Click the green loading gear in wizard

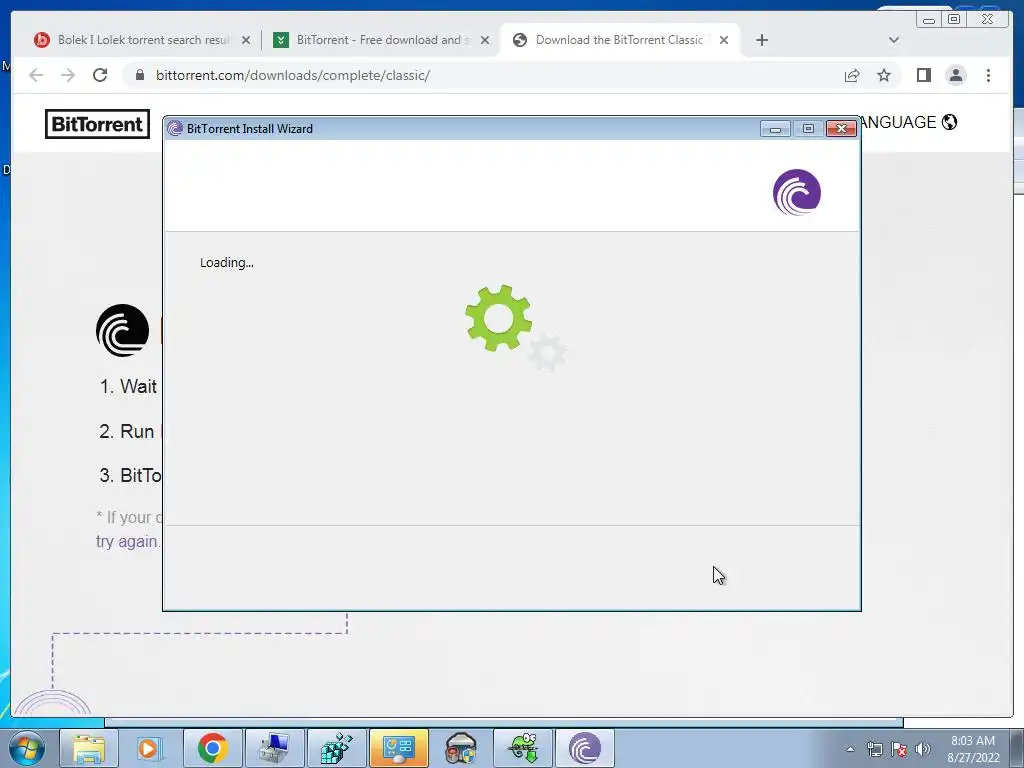pos(498,318)
